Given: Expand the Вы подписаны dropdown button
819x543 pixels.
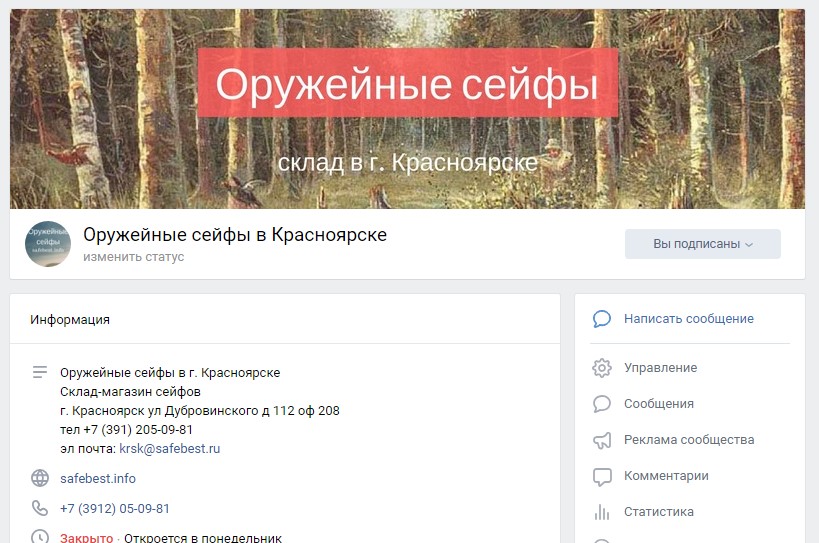Looking at the screenshot, I should [703, 244].
